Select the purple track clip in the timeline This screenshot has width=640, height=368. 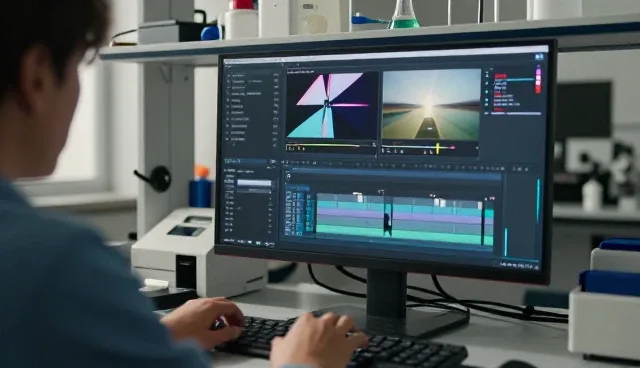(x=404, y=216)
